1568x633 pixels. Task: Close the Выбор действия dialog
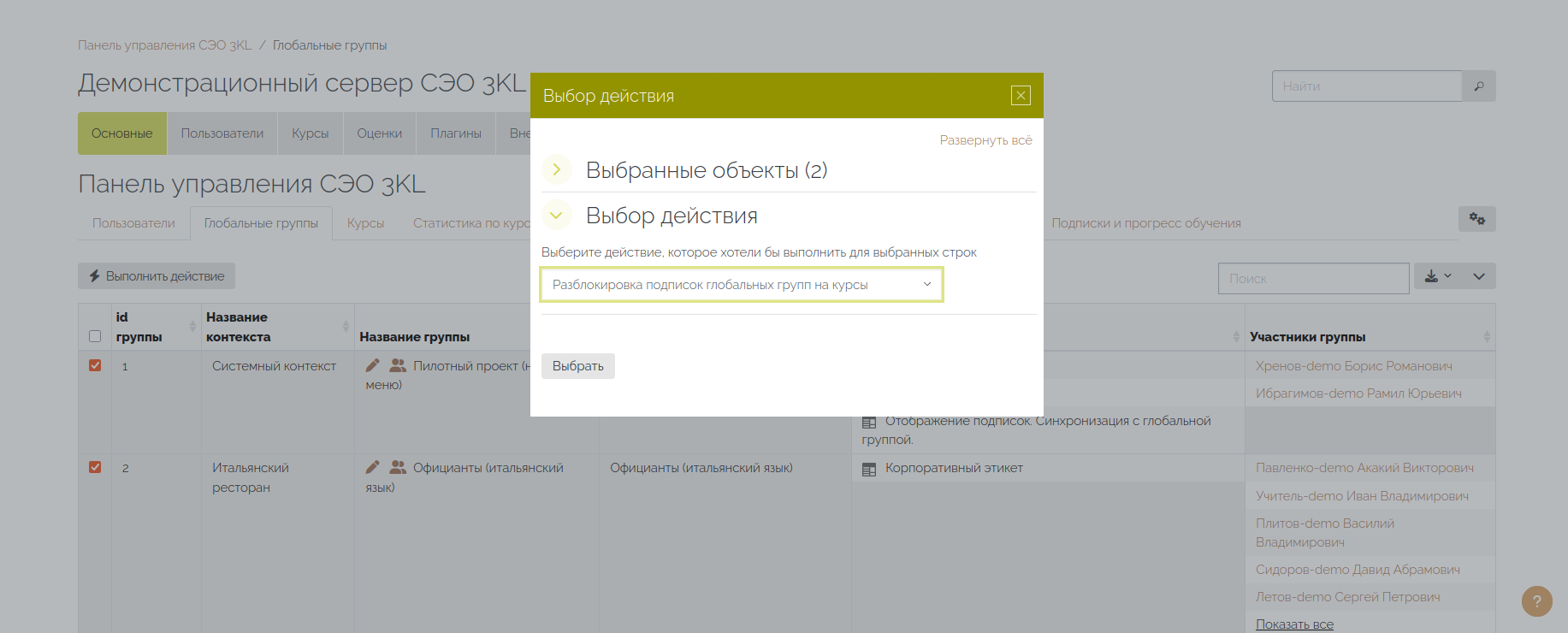pos(1021,96)
